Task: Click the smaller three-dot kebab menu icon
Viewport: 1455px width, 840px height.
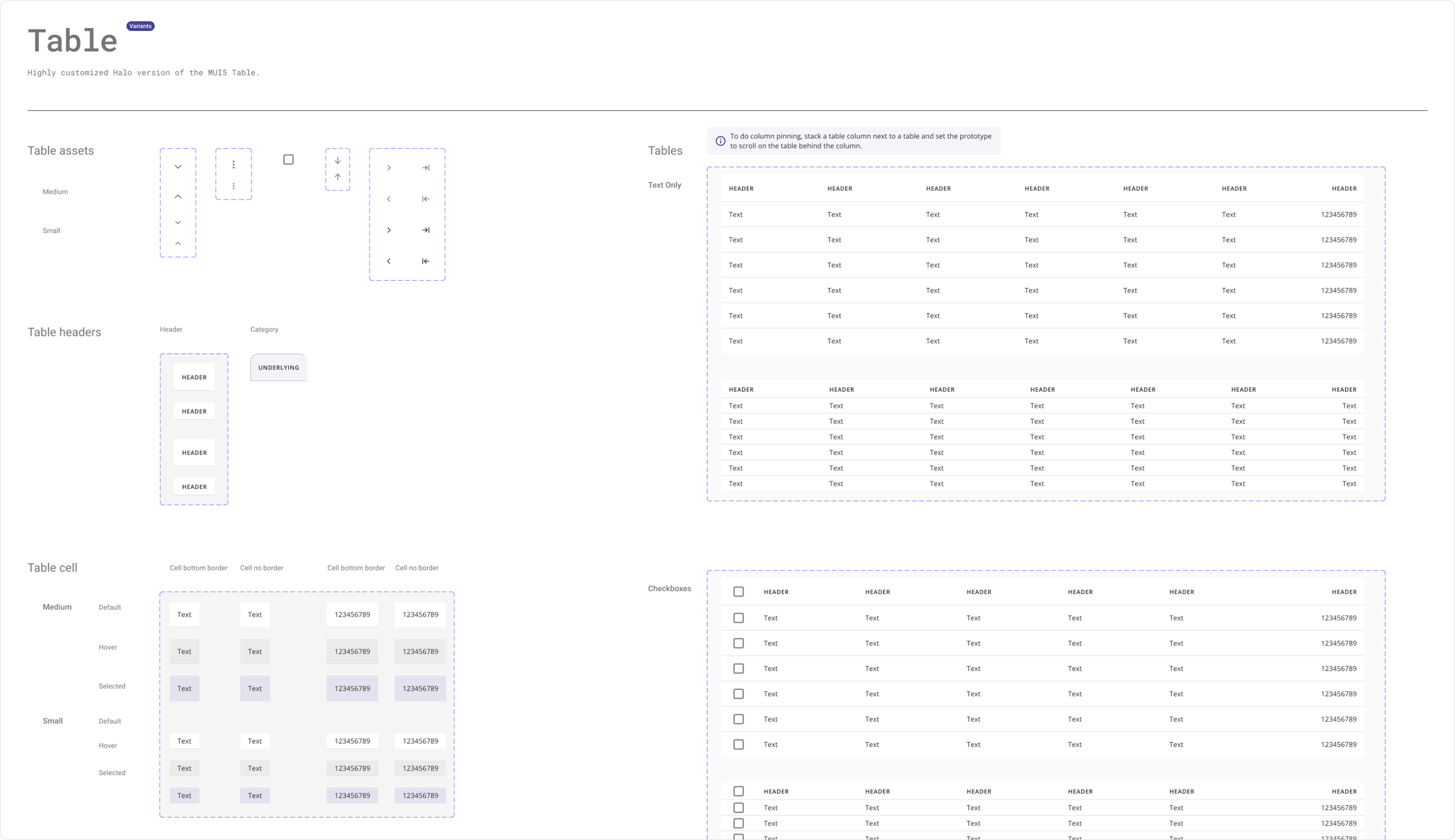Action: coord(233,186)
